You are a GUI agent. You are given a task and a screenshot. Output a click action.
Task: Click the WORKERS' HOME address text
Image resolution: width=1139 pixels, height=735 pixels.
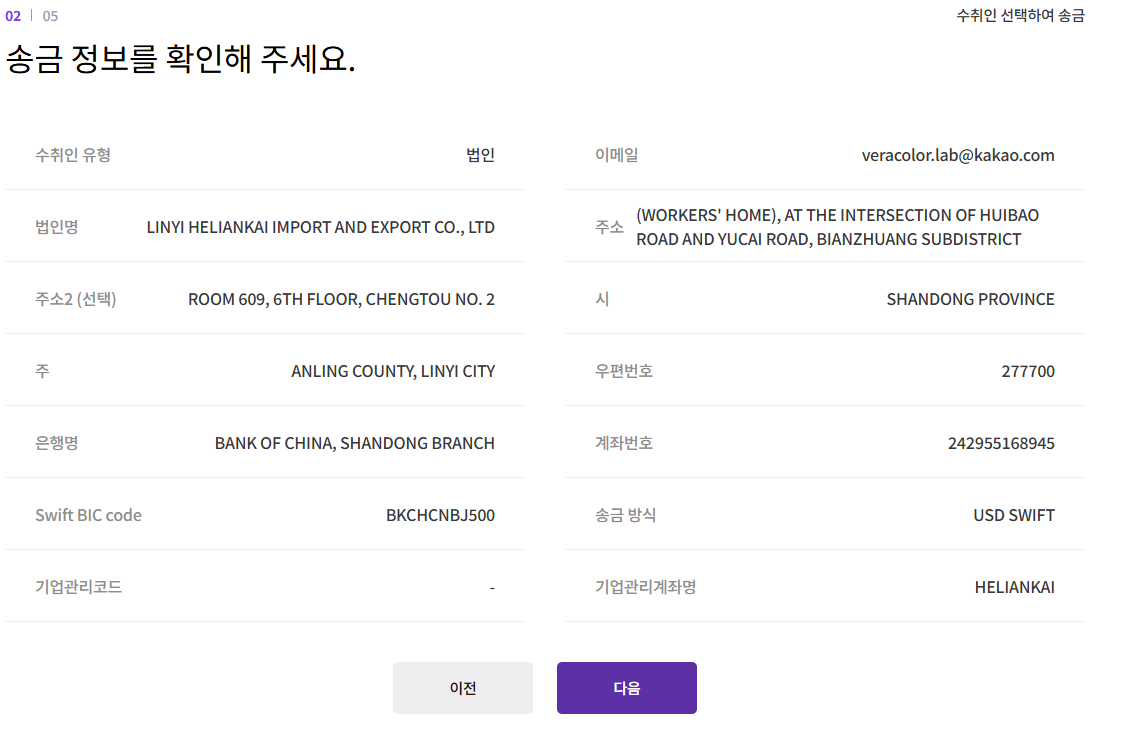[837, 227]
